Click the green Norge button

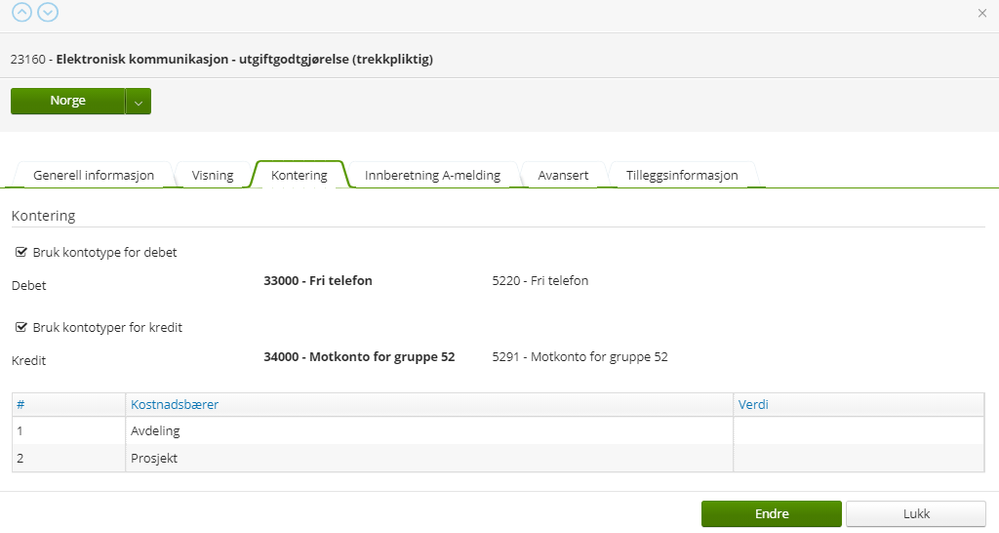[68, 101]
